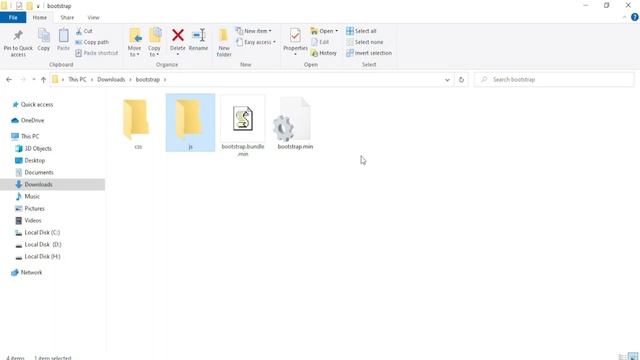Click the Edit ribbon button
The image size is (640, 360).
click(320, 42)
